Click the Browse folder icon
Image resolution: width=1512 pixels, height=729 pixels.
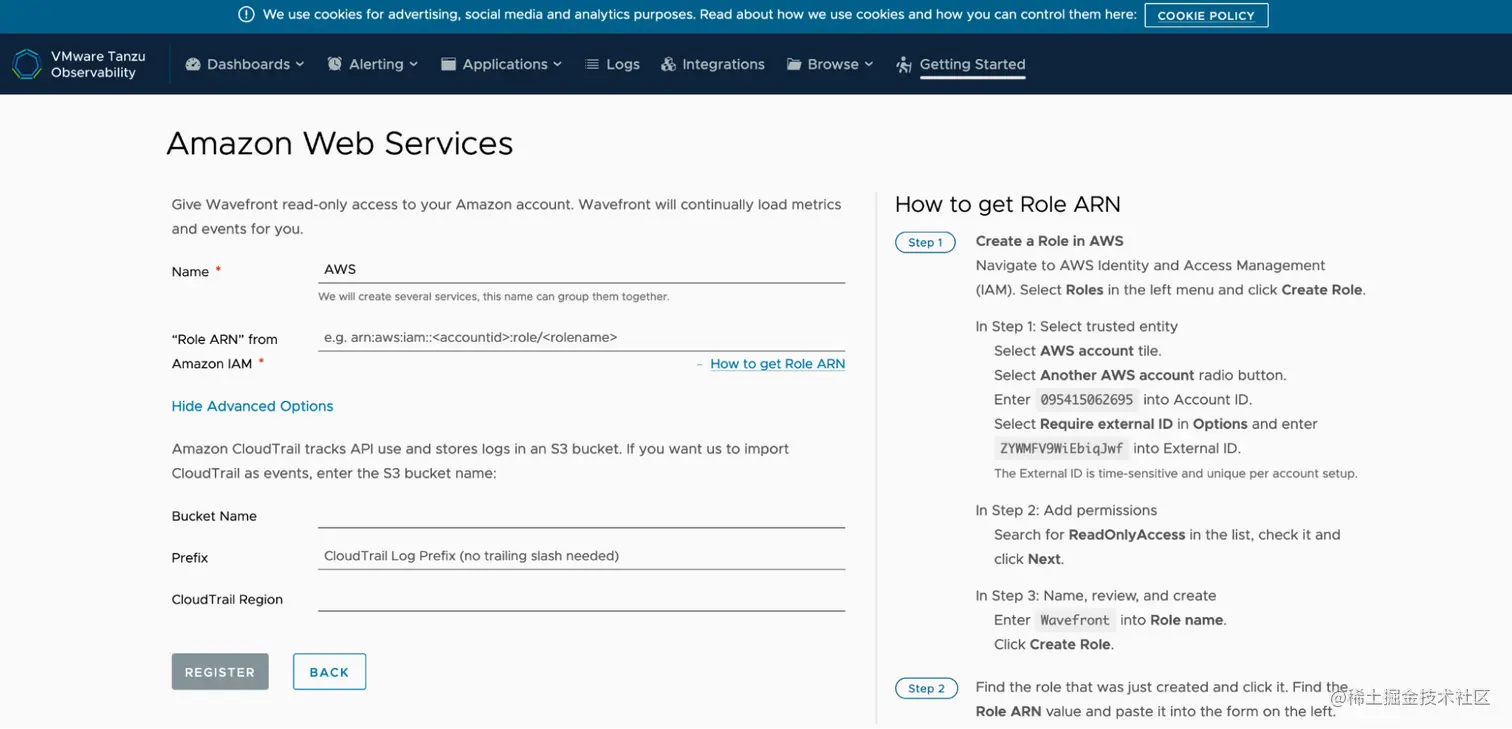coord(794,64)
